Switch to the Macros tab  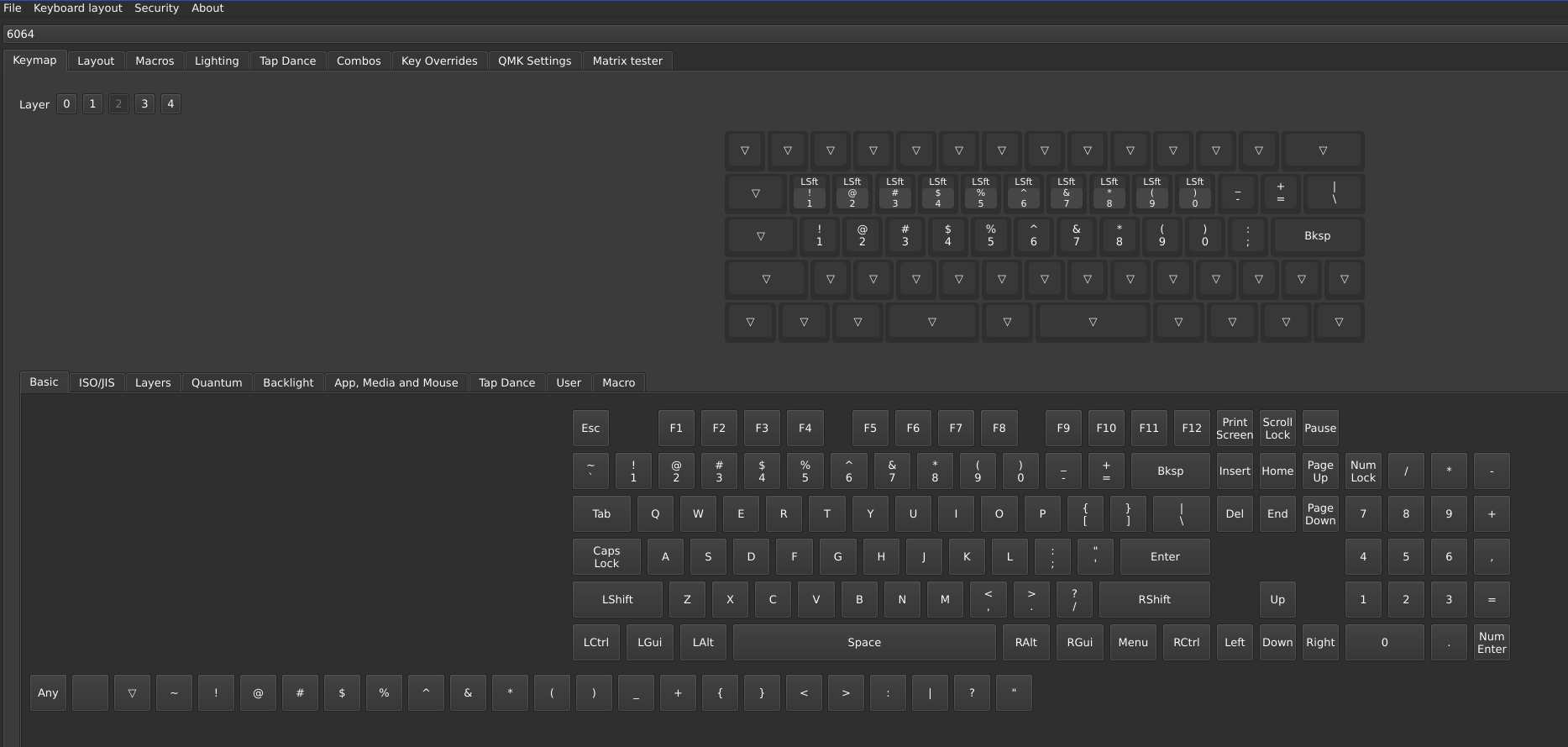pos(155,61)
